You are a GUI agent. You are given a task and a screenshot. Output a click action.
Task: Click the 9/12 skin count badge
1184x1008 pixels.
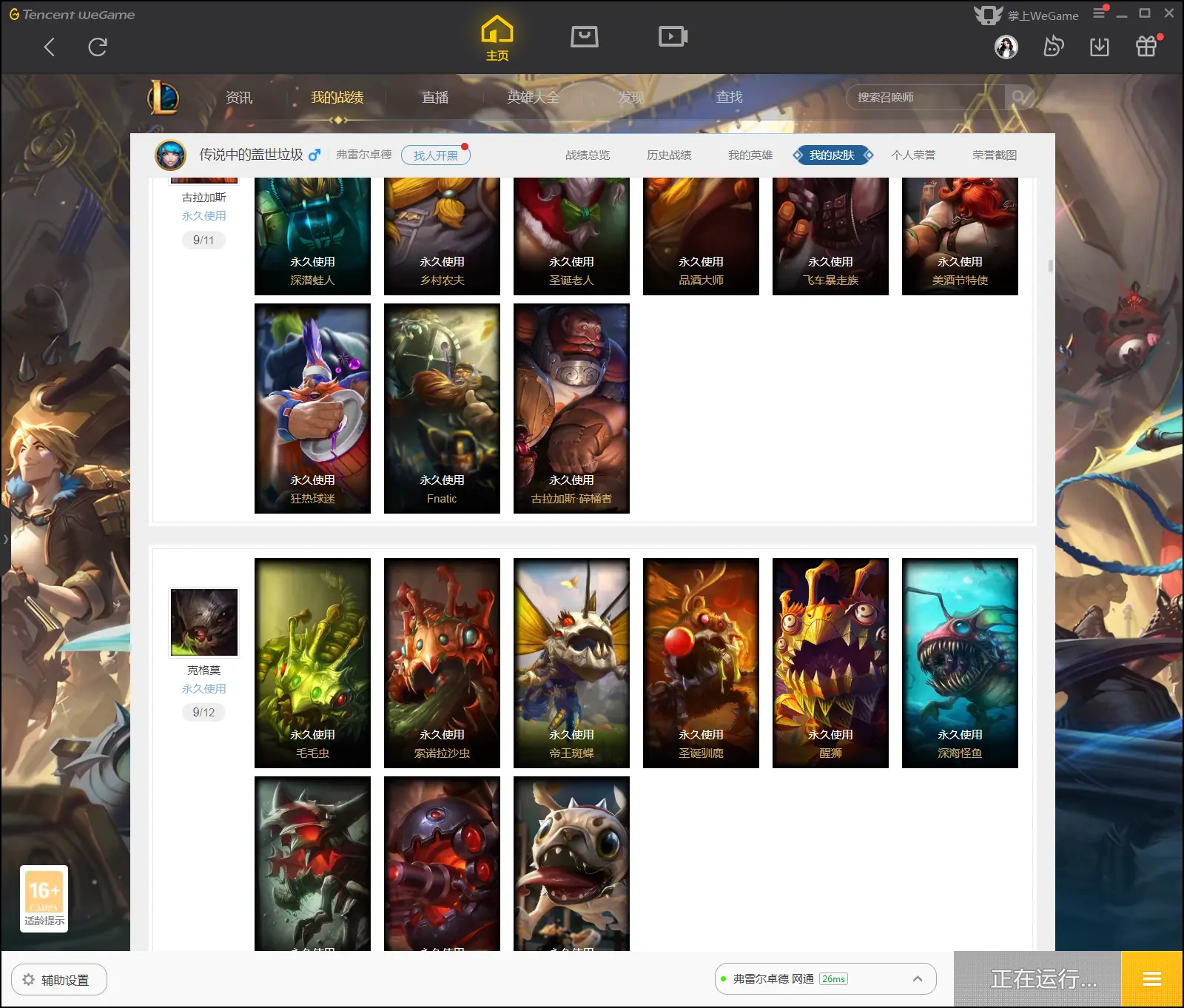pos(203,712)
